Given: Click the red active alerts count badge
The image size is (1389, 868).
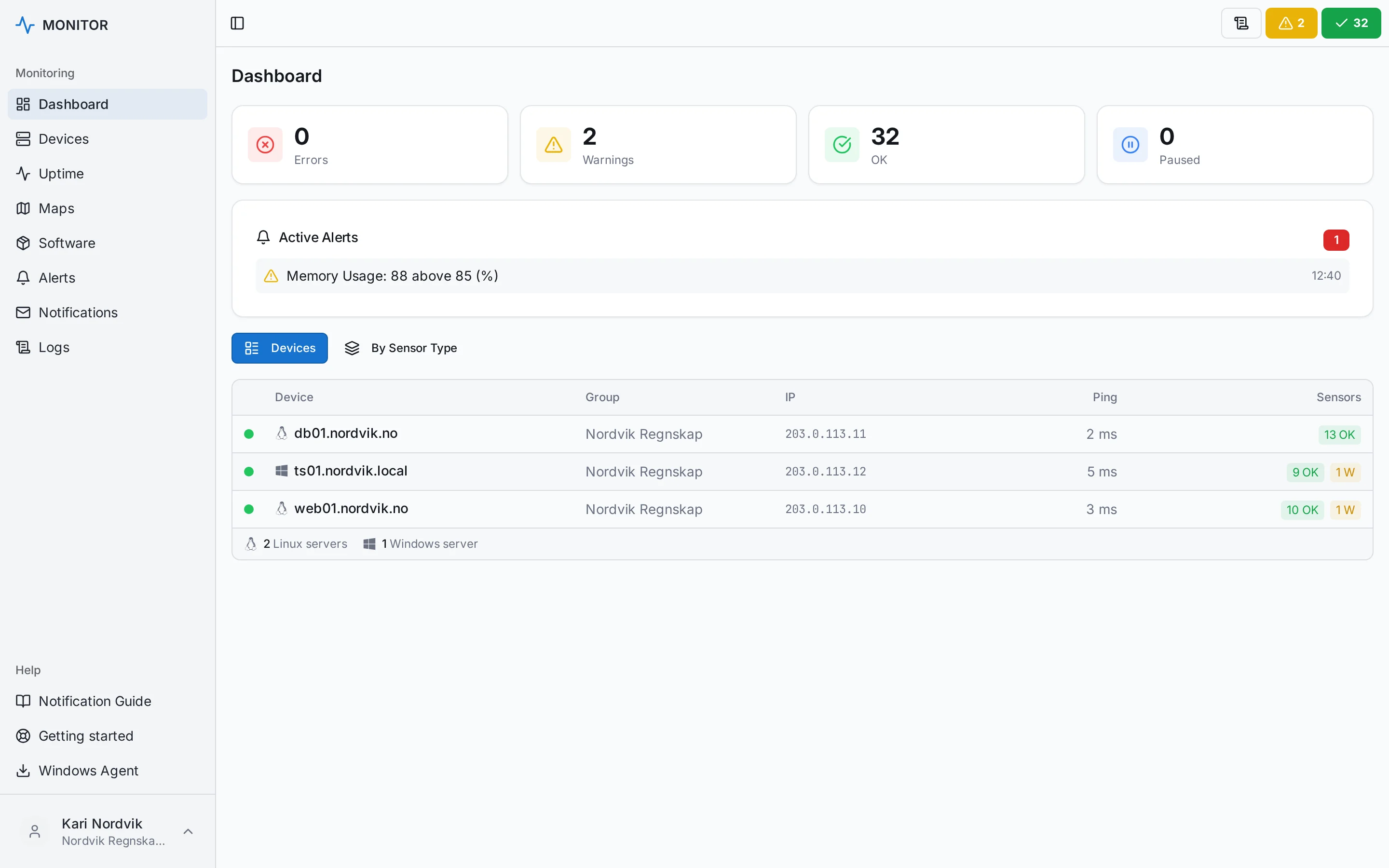Looking at the screenshot, I should coord(1335,240).
